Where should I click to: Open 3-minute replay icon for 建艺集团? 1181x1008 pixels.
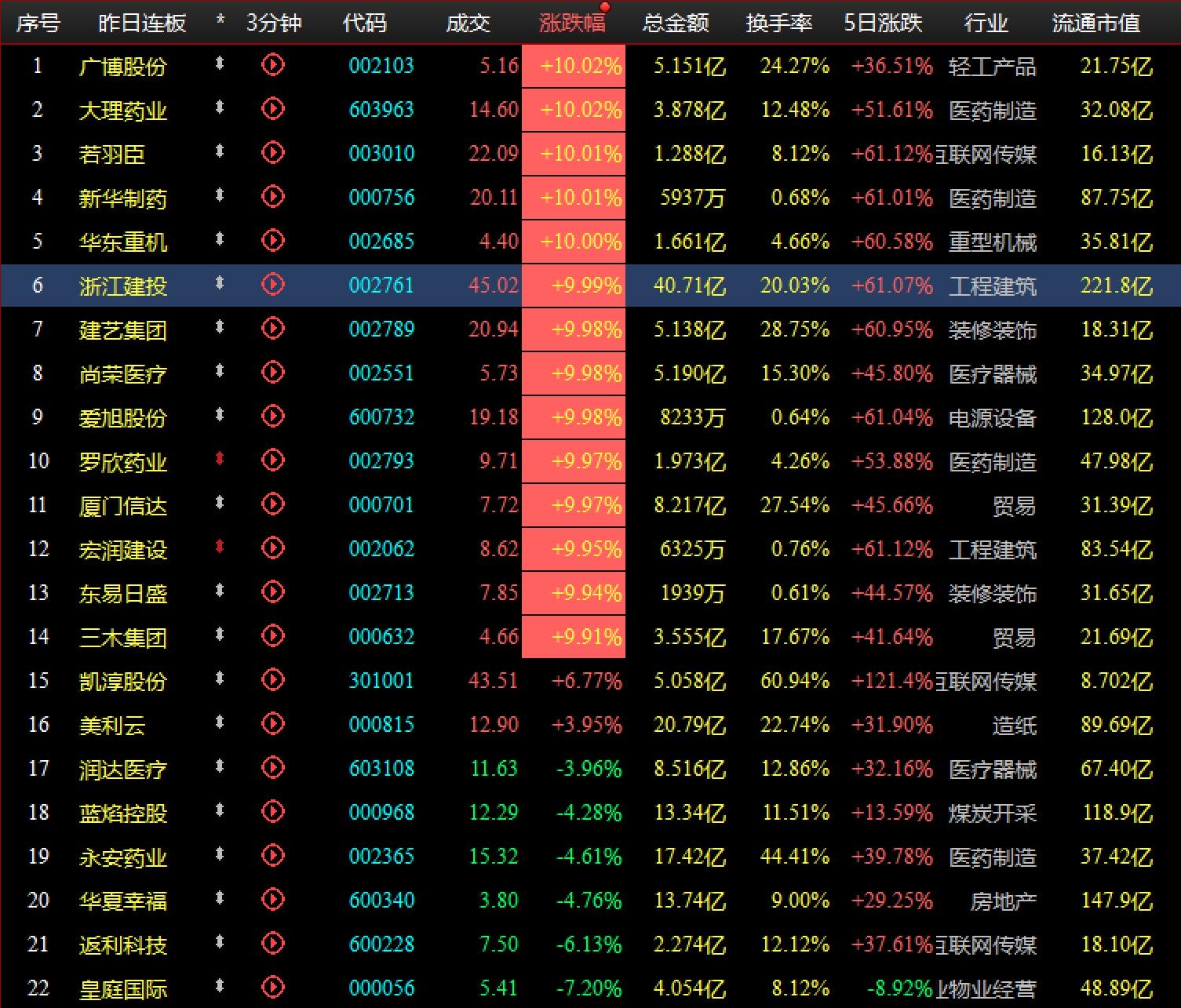[272, 328]
